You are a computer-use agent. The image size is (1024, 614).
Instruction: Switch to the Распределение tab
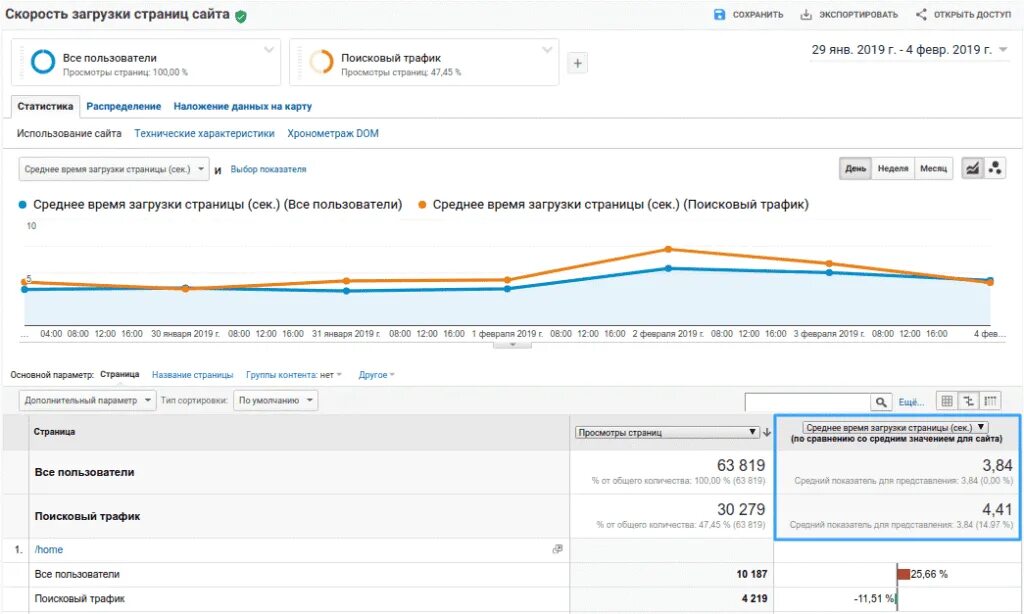123,106
